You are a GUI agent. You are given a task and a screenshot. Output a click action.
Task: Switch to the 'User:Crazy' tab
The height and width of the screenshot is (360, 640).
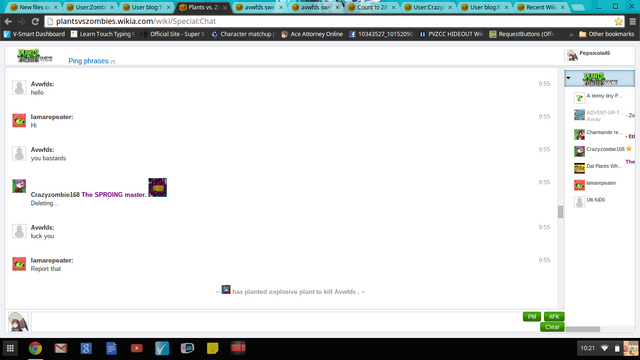coord(429,7)
